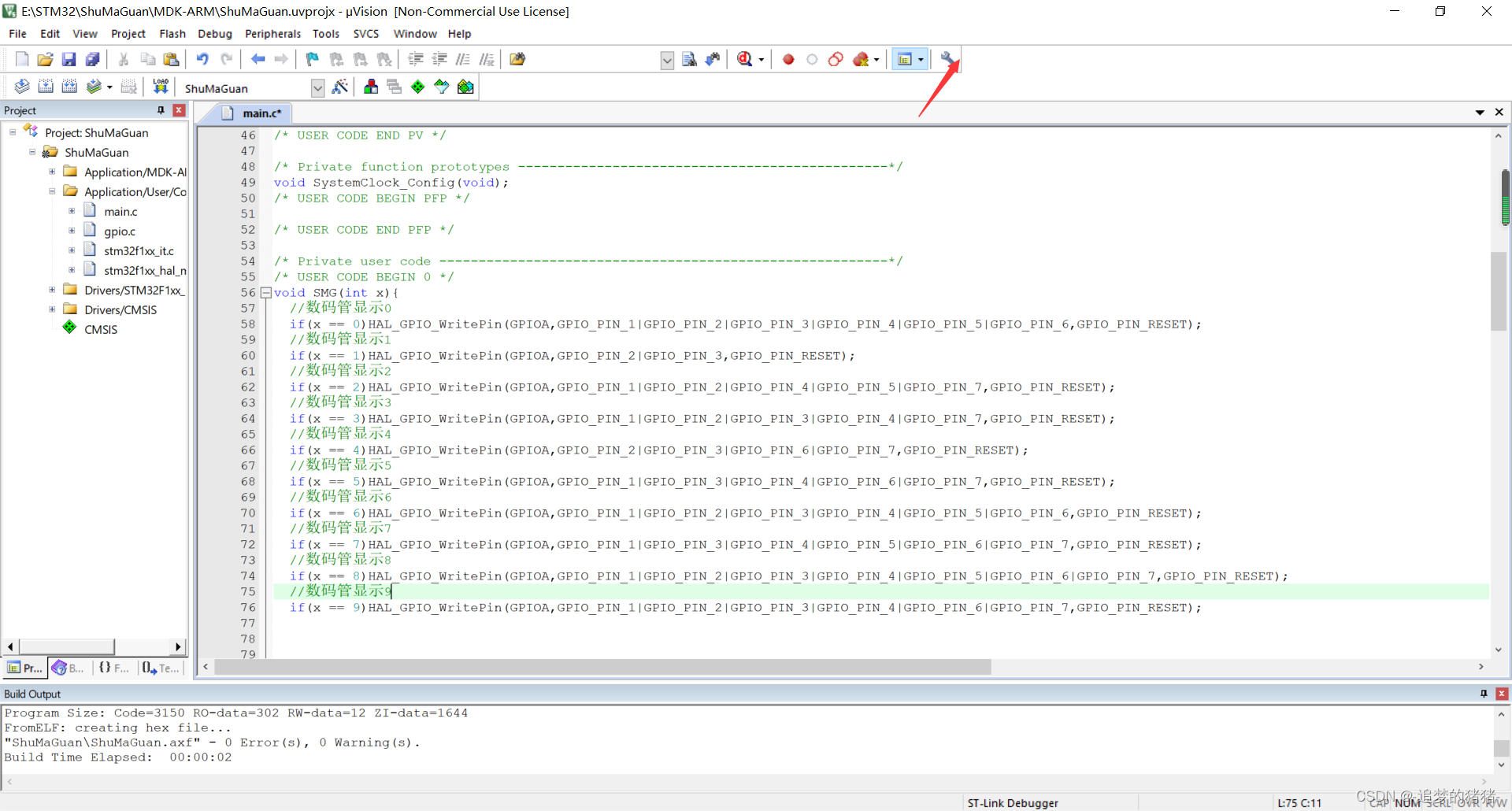Comment out the selection with the // icon
The image size is (1512, 811).
[x=463, y=59]
